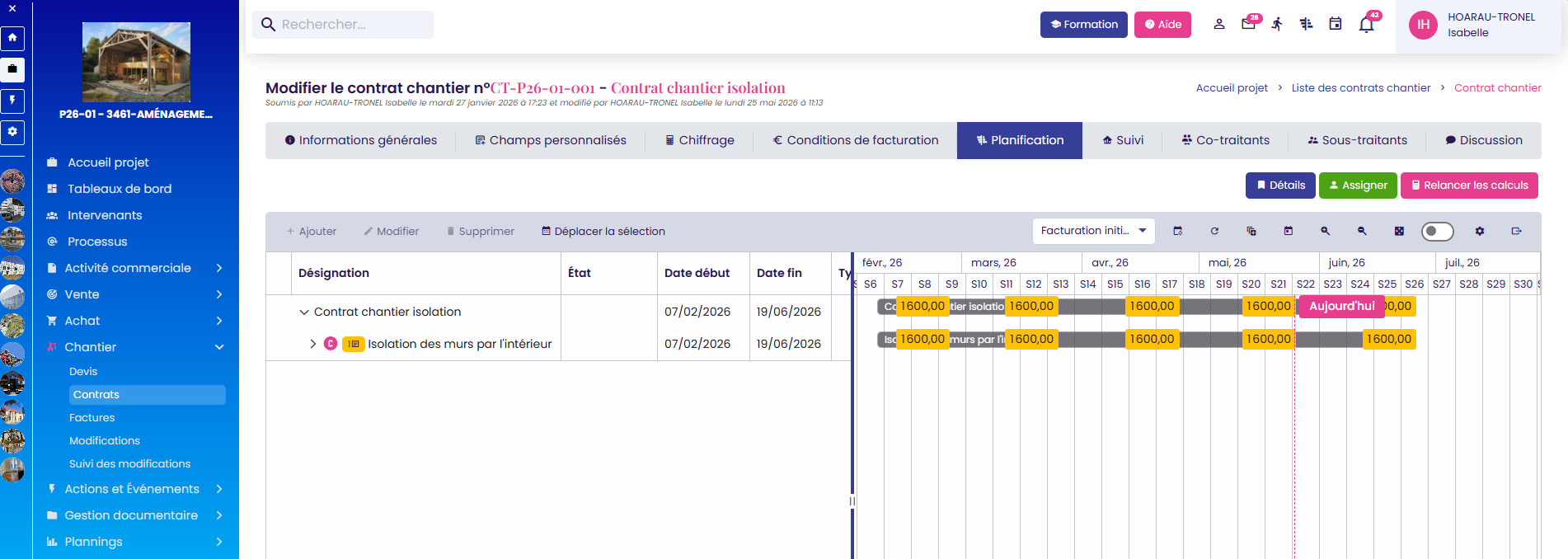Click the Aujourd'hui marker on timeline

pyautogui.click(x=1341, y=306)
